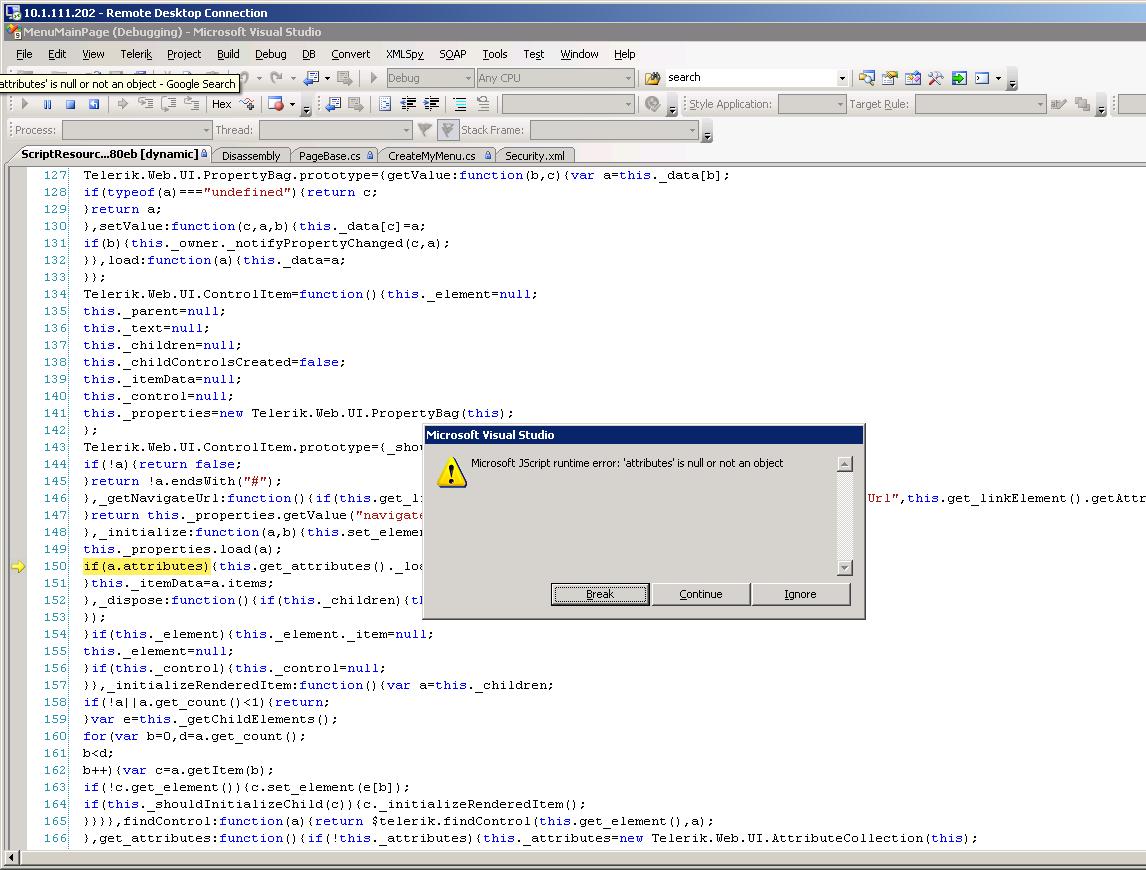Toggle Hex display button
1146x870 pixels.
click(x=221, y=105)
